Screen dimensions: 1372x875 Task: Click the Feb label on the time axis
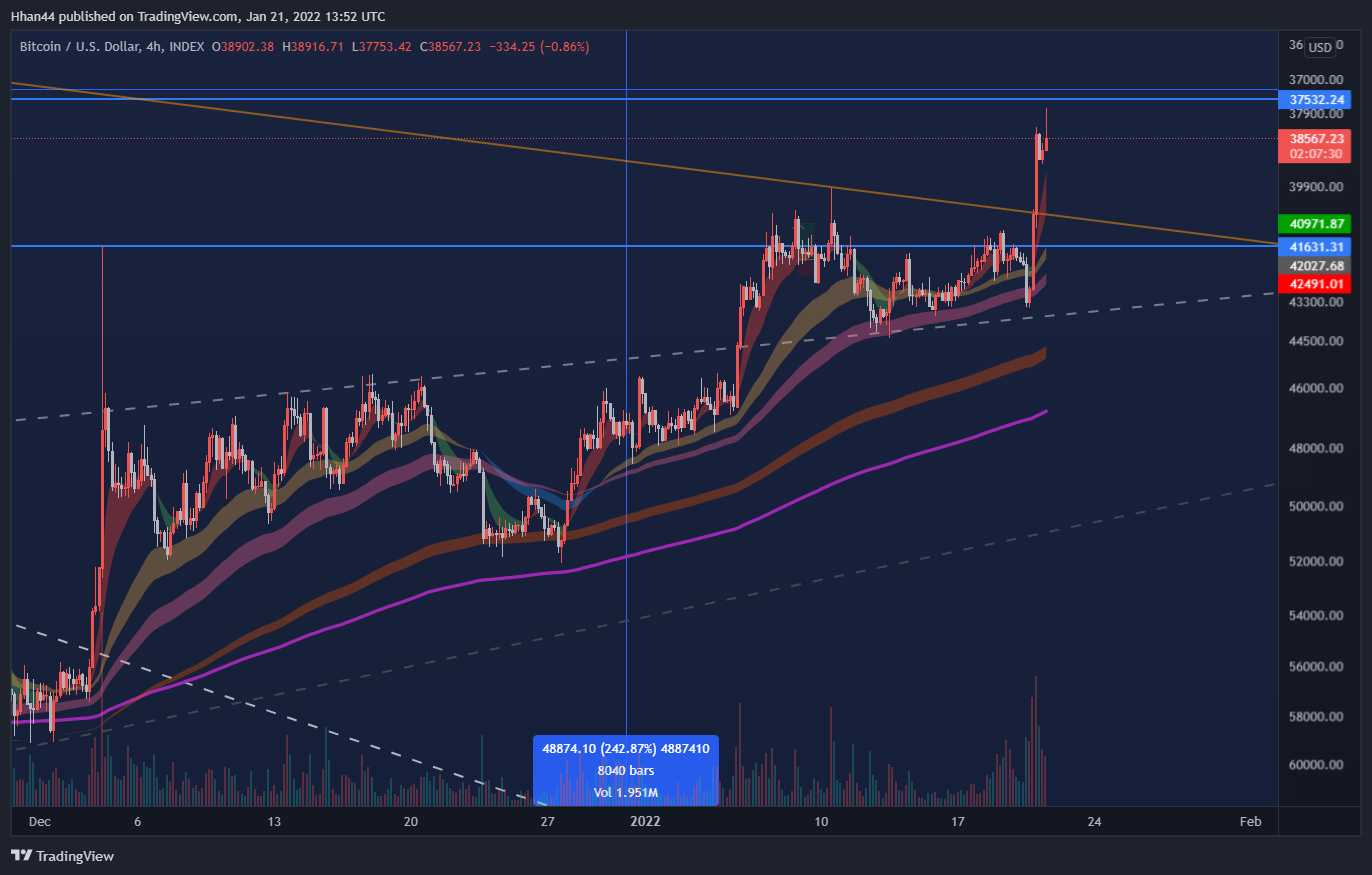(1250, 822)
